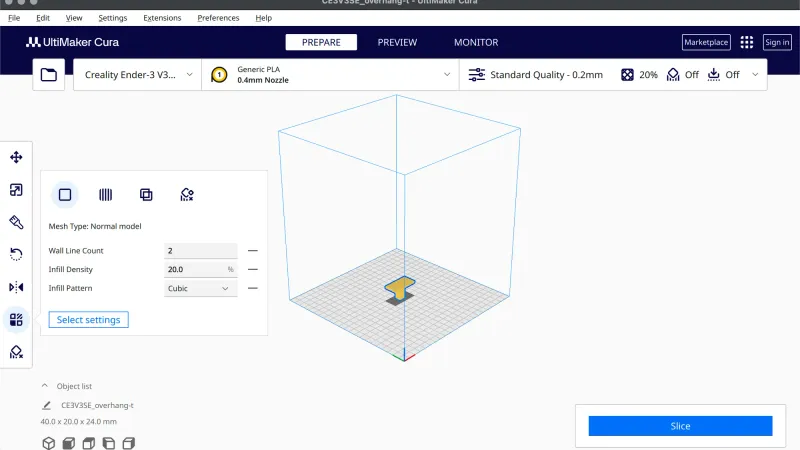Open the application switcher grid icon
The width and height of the screenshot is (800, 450).
[746, 42]
